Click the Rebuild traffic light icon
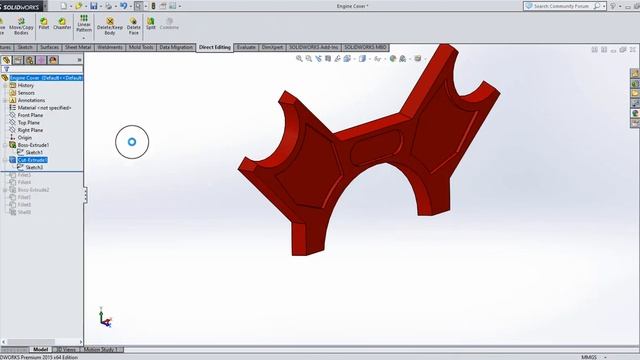640x360 pixels. [x=153, y=6]
